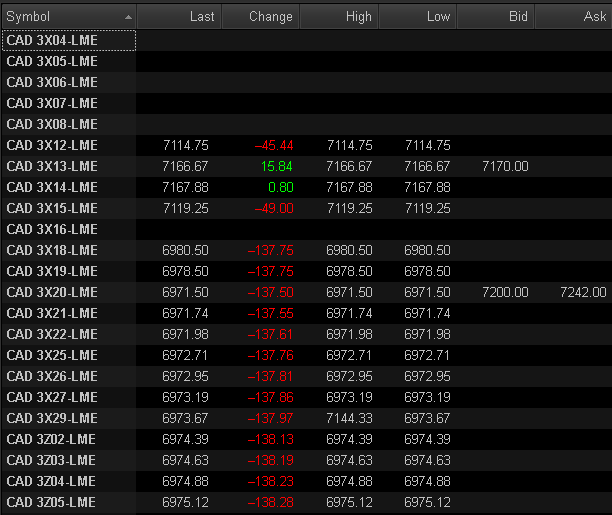Sort by the Low column header
This screenshot has height=515, width=612.
[x=418, y=16]
